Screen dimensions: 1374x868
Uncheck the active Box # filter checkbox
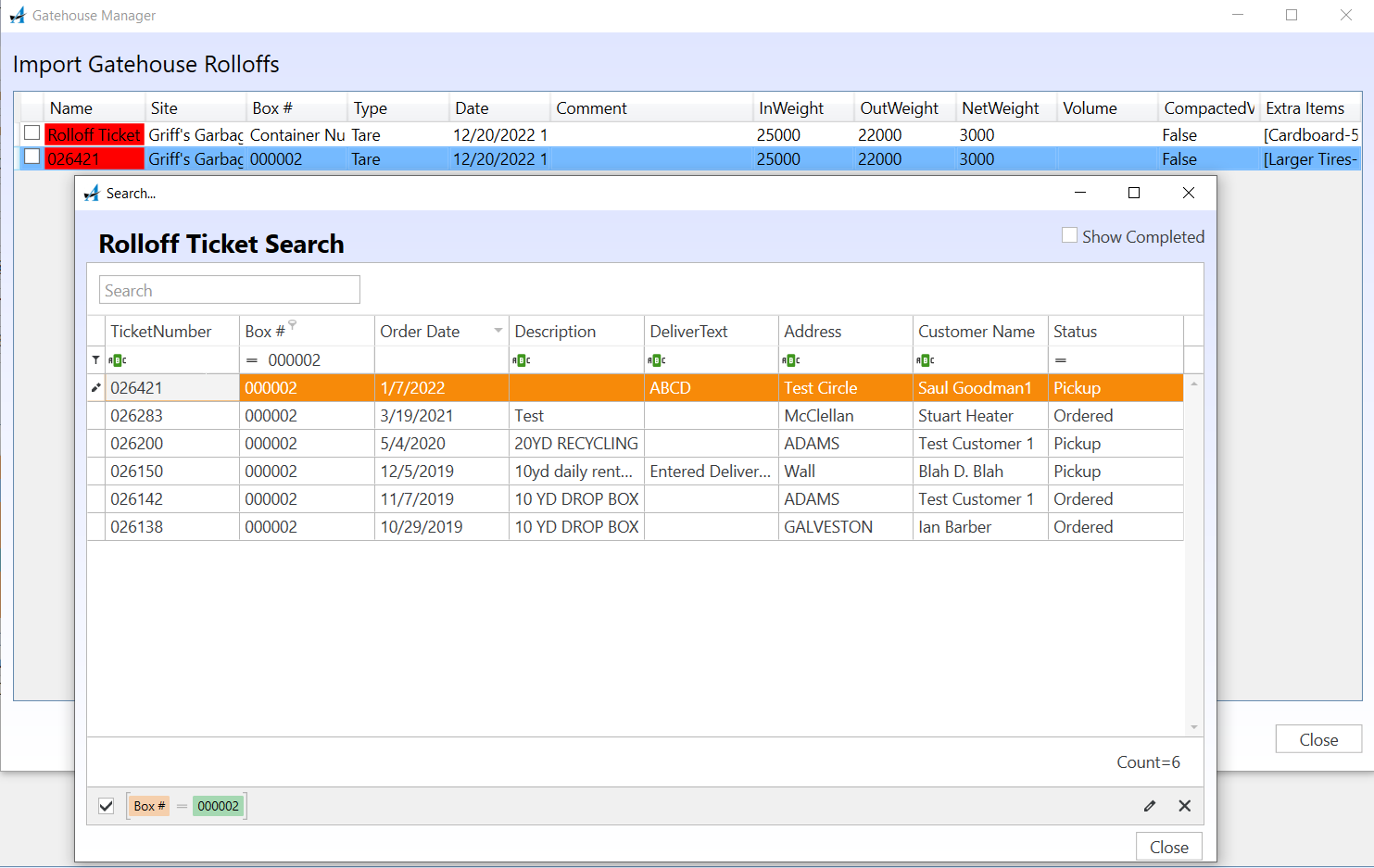tap(107, 806)
